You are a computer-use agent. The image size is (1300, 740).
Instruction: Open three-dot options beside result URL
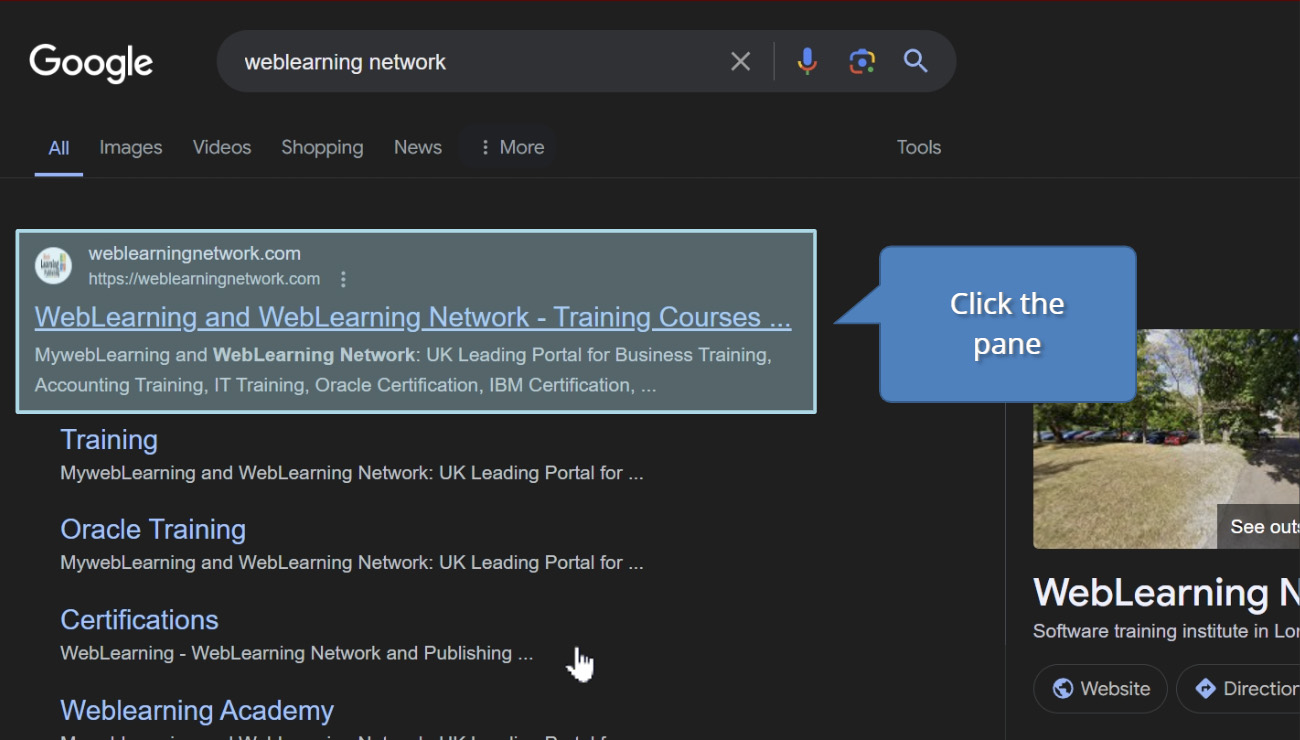pos(343,279)
